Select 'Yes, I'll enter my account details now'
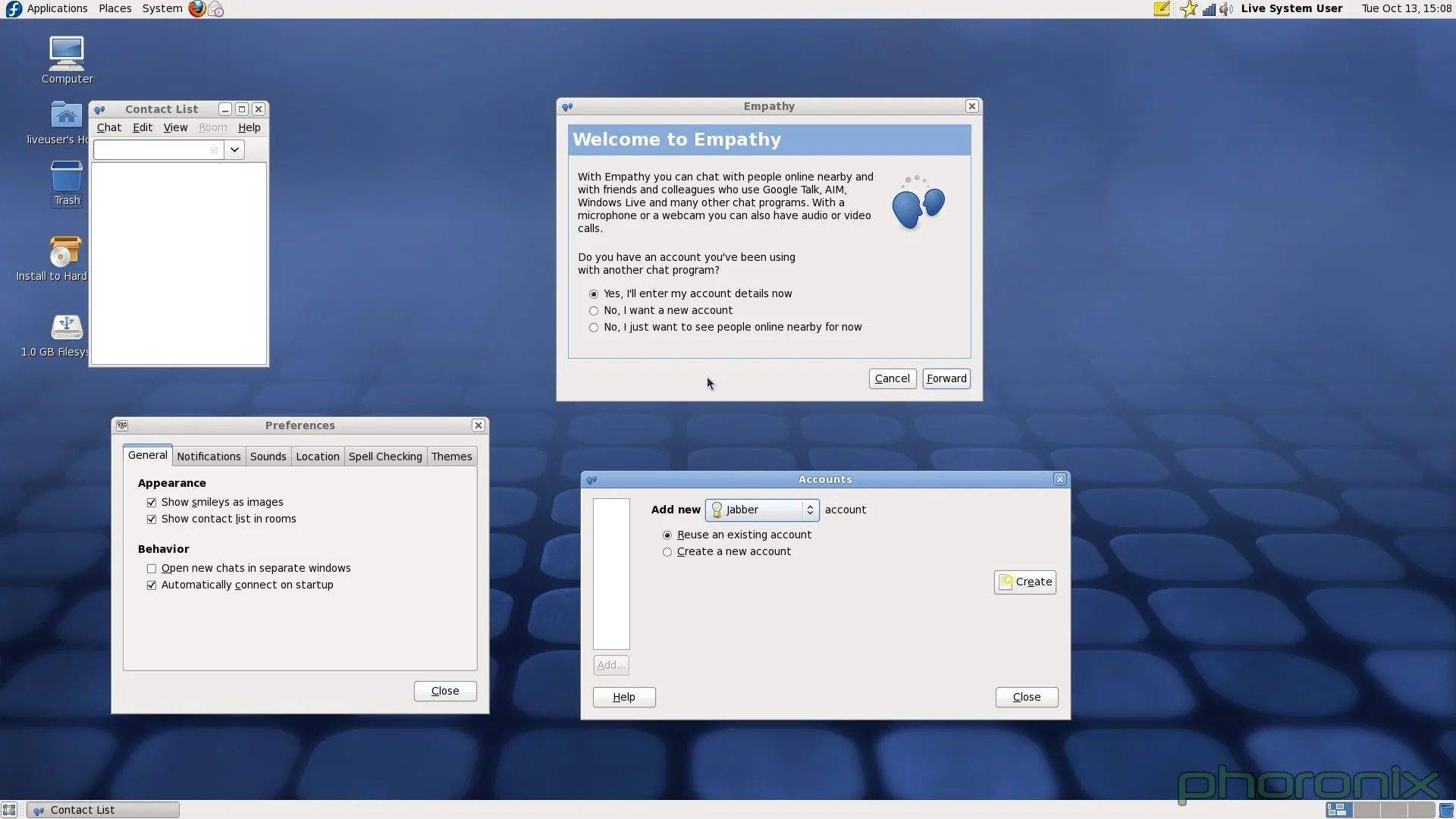Screen dimensions: 1456x819 [x=690, y=294]
